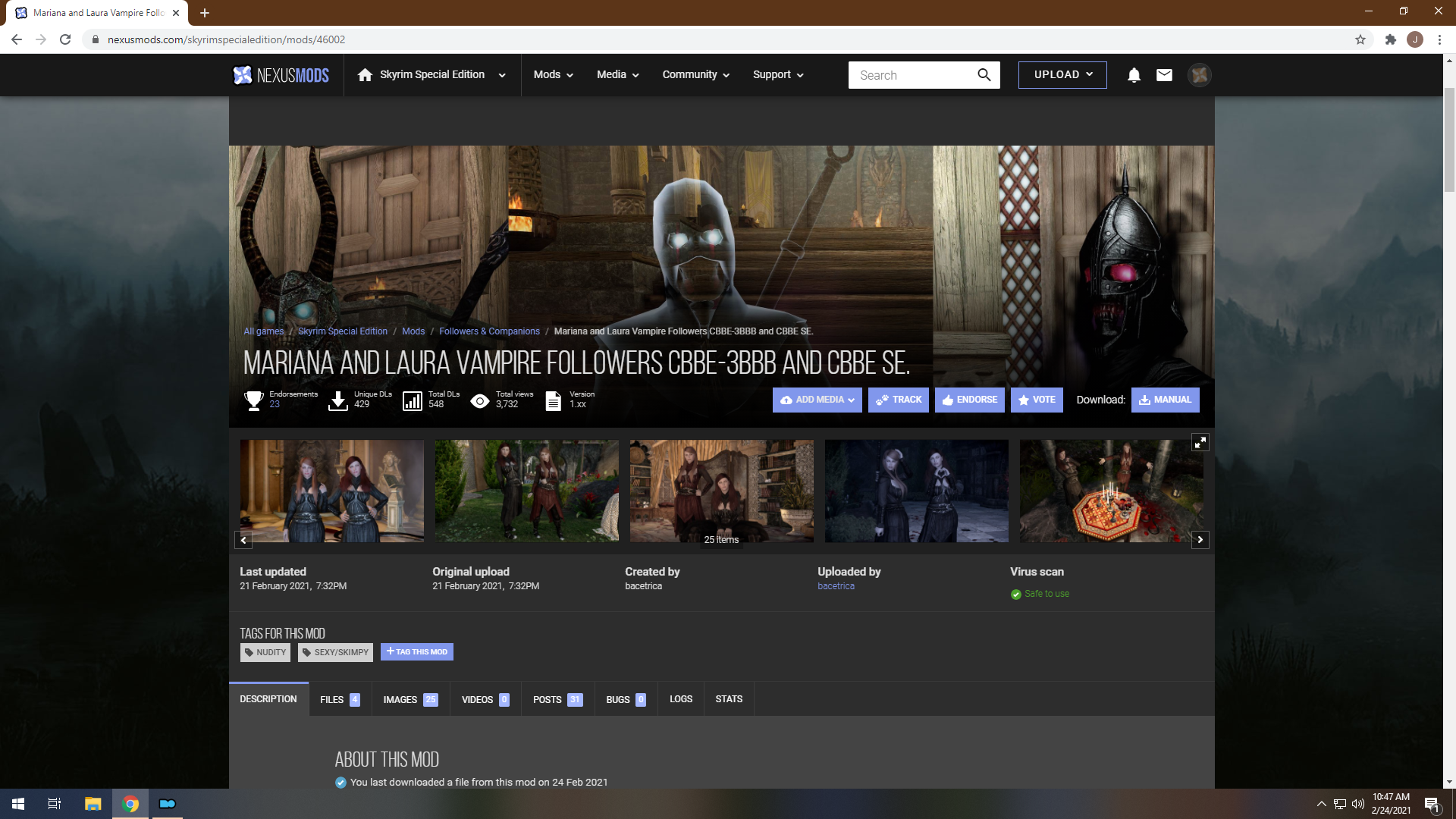Start a Manual download

[x=1166, y=400]
